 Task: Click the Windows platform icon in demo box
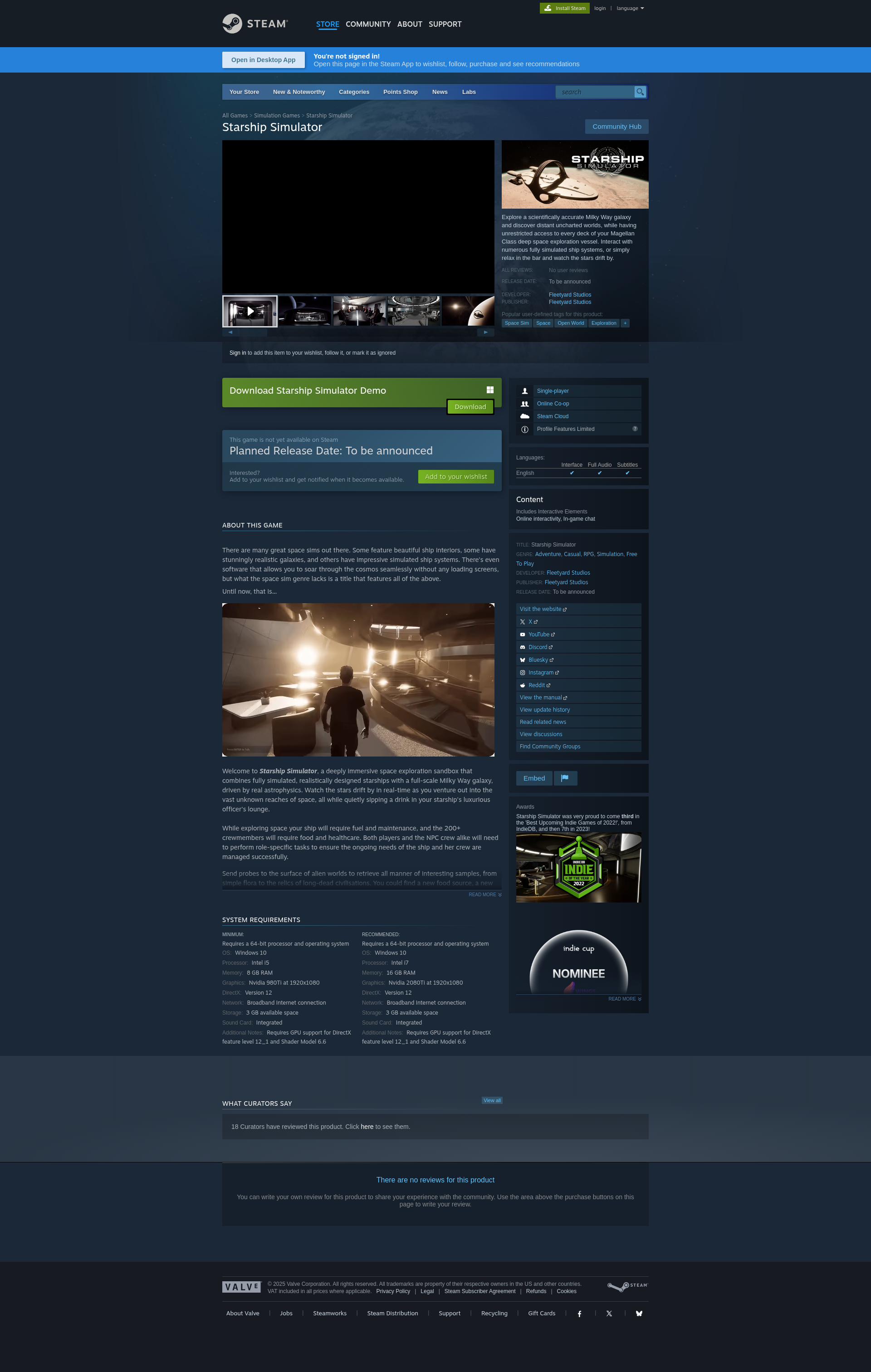coord(489,390)
